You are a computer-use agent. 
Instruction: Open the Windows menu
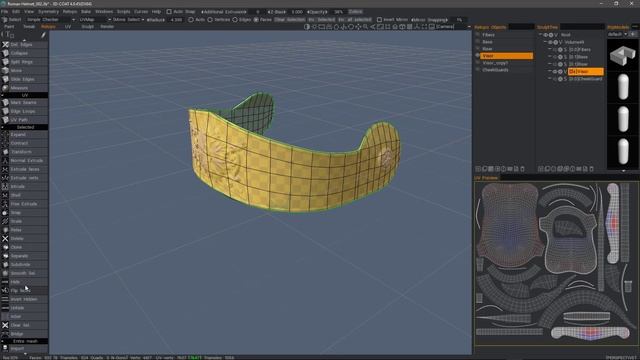tap(104, 12)
